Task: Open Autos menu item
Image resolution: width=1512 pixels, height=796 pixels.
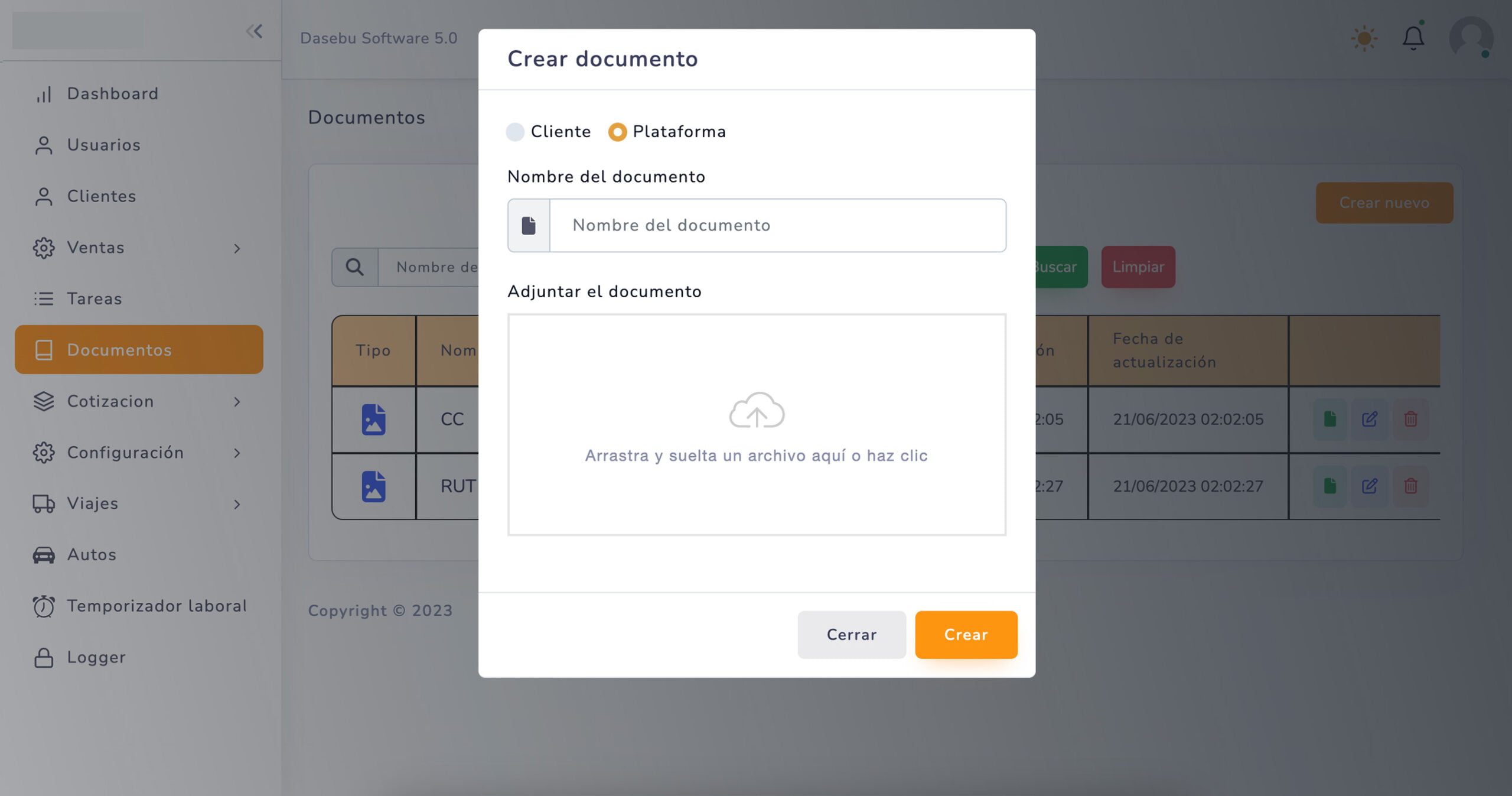Action: 92,555
